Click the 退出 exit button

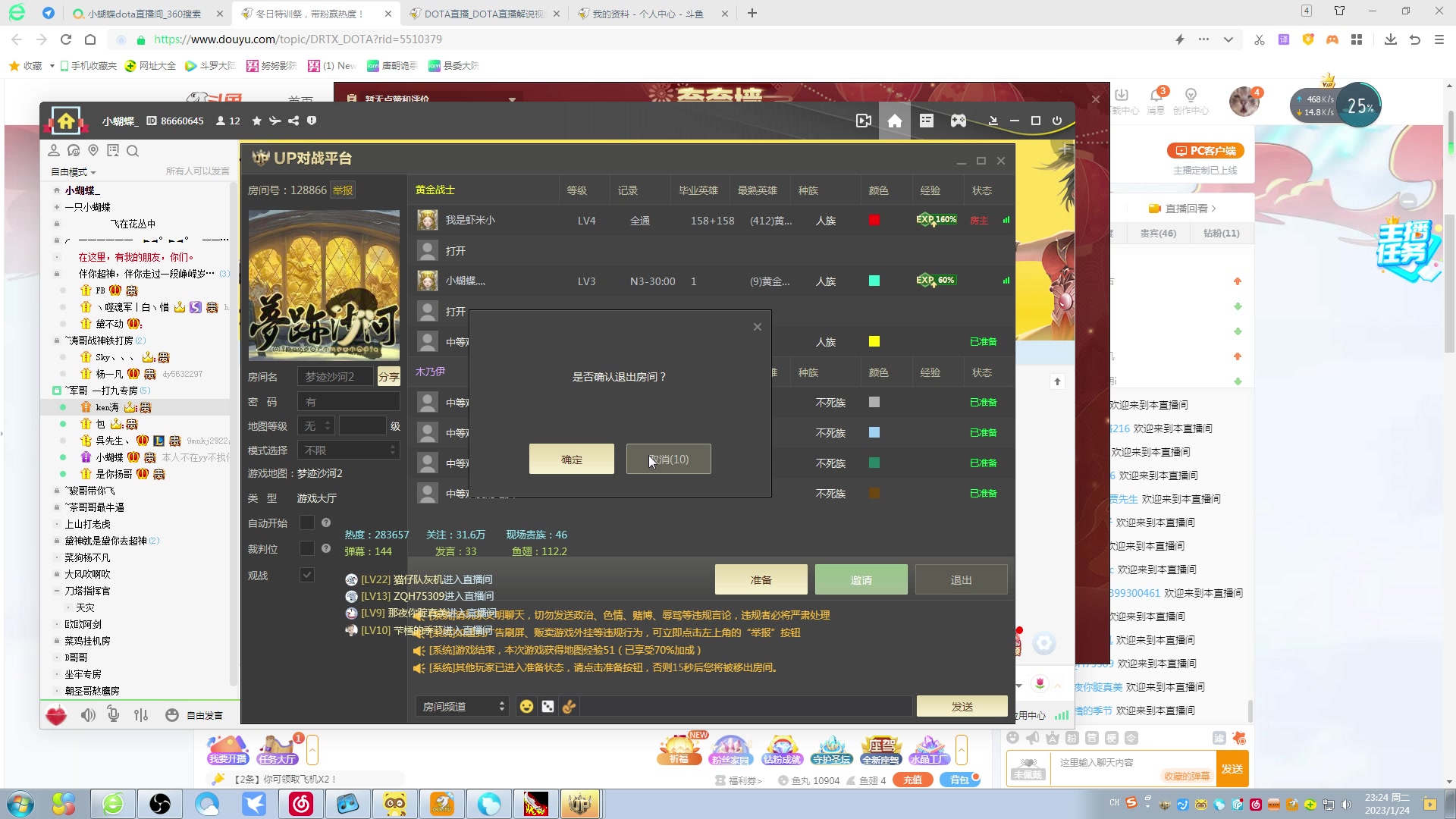961,579
